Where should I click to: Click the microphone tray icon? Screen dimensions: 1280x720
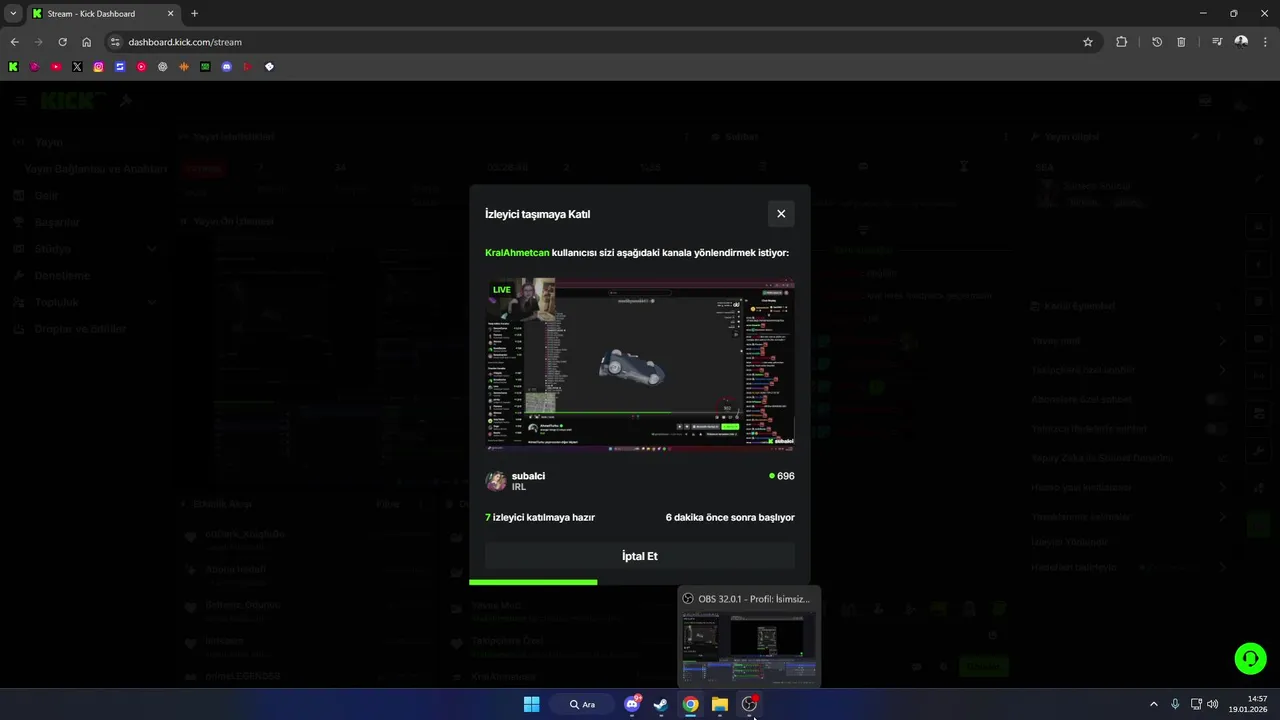(1175, 704)
